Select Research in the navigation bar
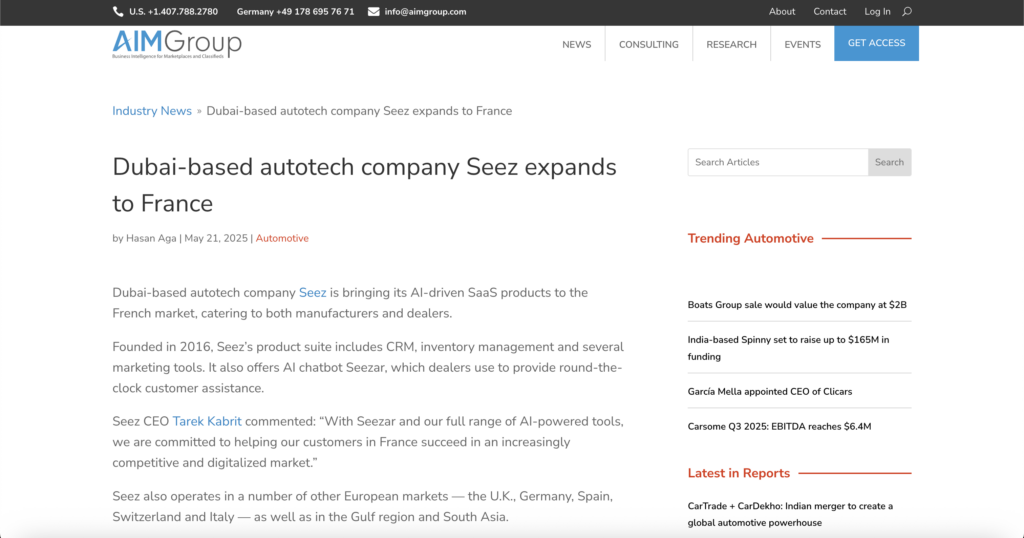The height and width of the screenshot is (538, 1024). [731, 44]
